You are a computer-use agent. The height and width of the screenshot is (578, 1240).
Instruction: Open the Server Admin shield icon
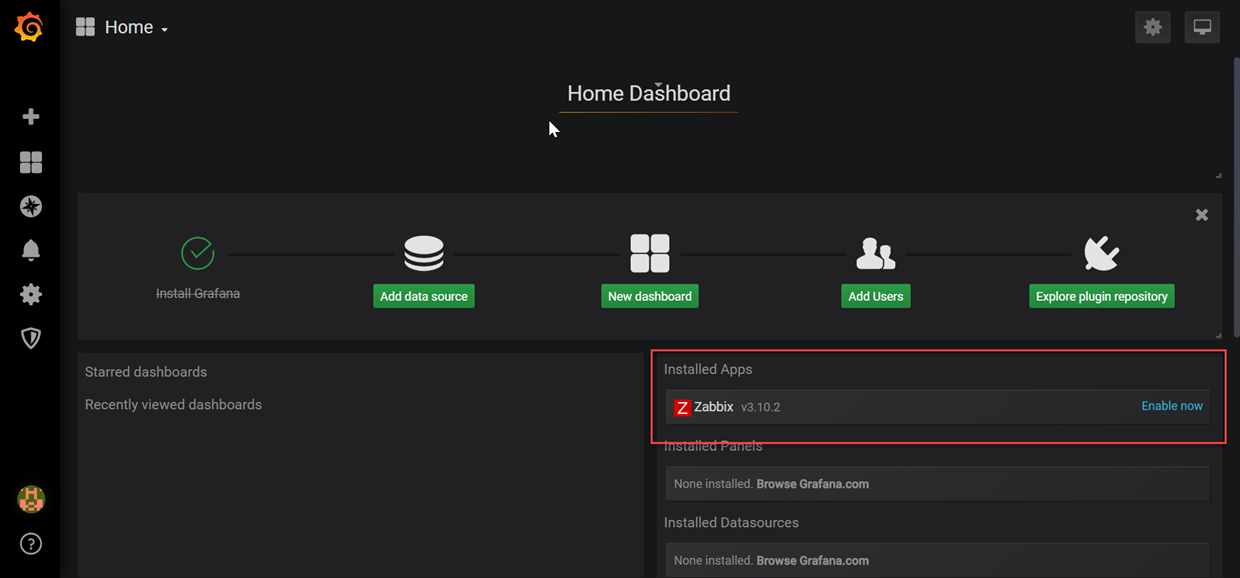click(31, 338)
